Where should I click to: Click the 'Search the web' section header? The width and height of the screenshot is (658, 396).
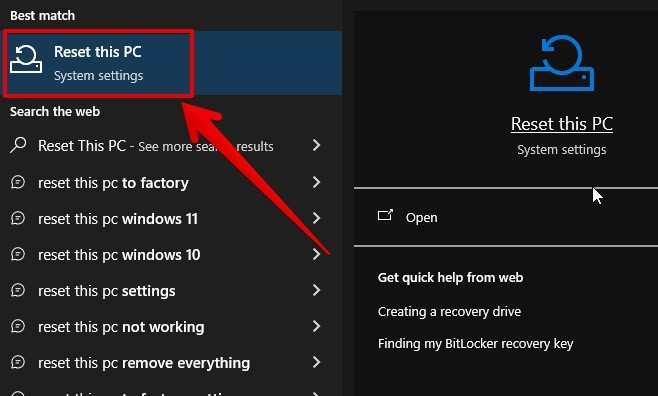click(55, 112)
